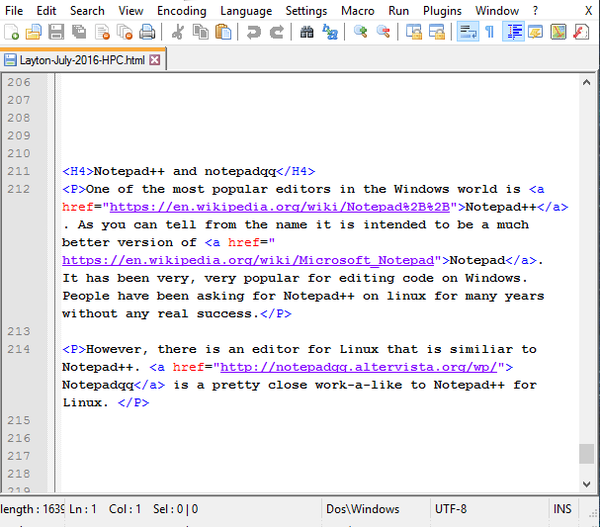Click the Open file folder icon

click(x=34, y=32)
